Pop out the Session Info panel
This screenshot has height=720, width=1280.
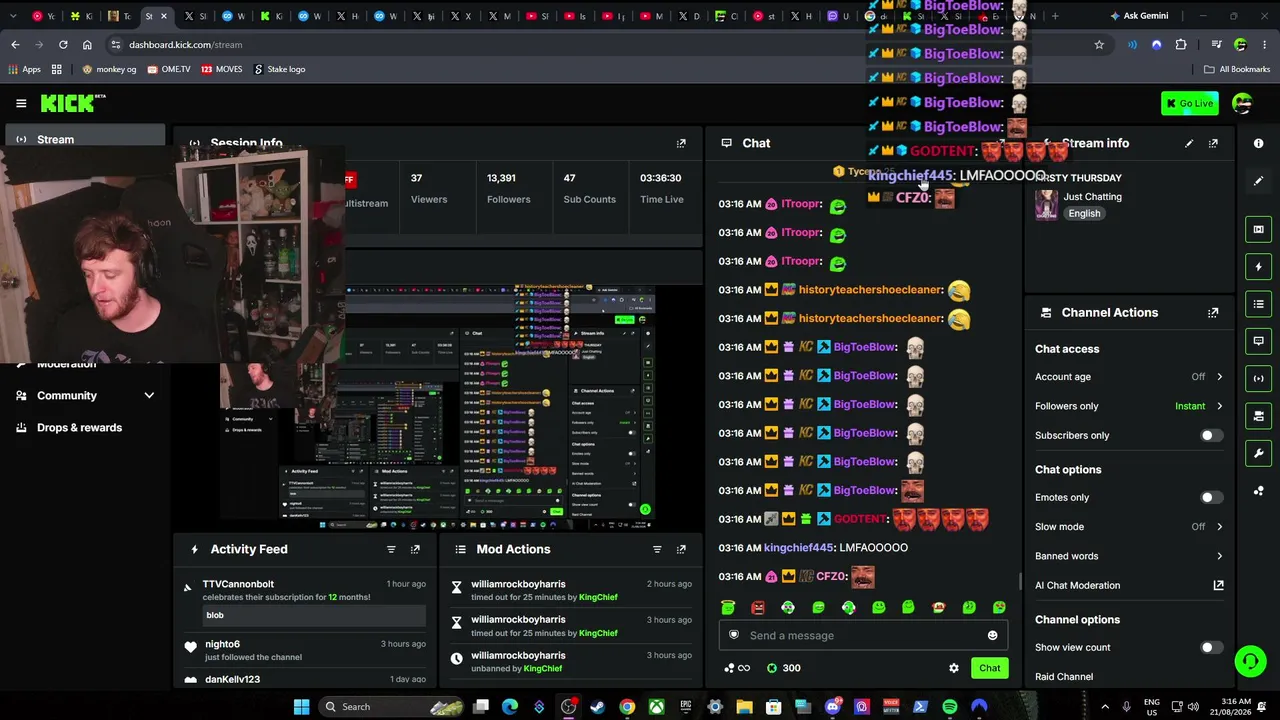pyautogui.click(x=681, y=143)
